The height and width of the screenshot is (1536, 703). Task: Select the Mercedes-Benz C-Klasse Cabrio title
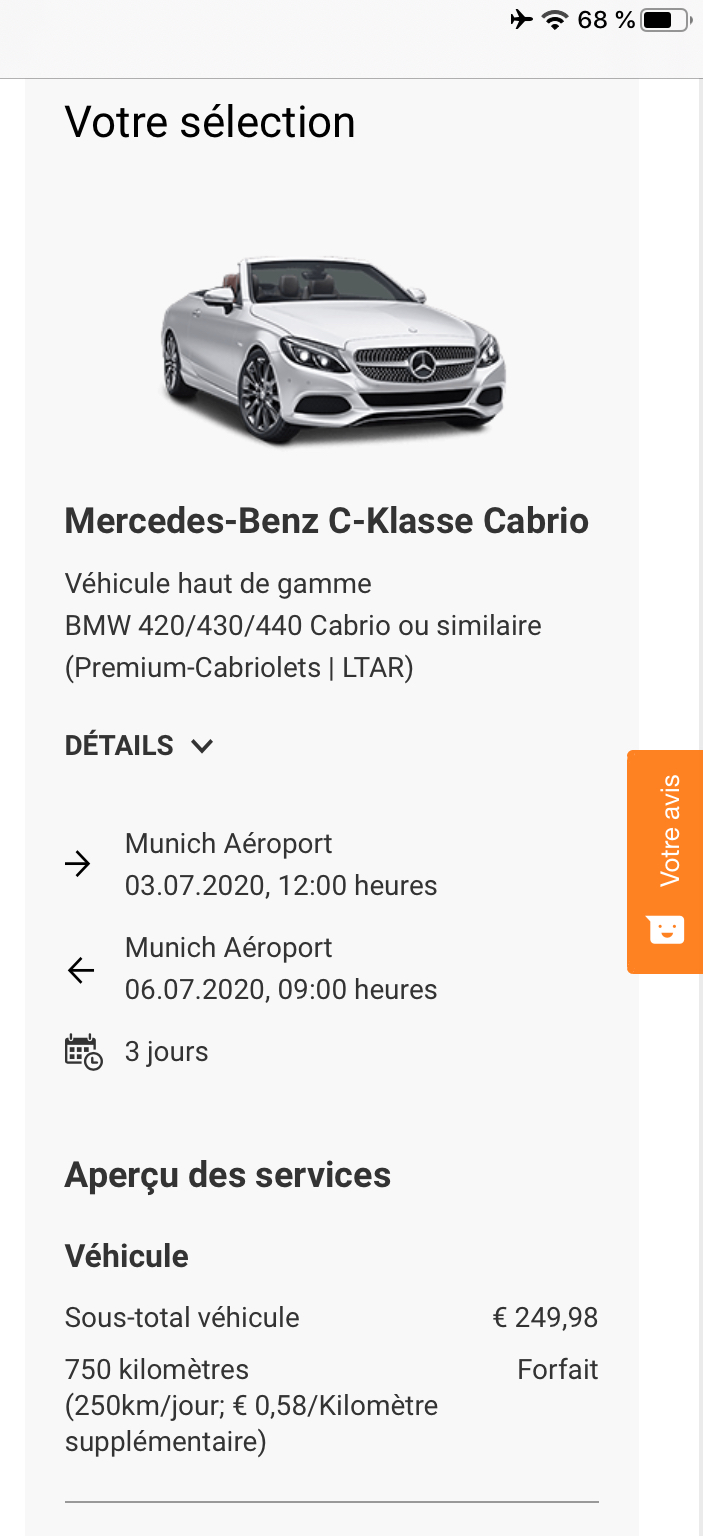(x=327, y=521)
